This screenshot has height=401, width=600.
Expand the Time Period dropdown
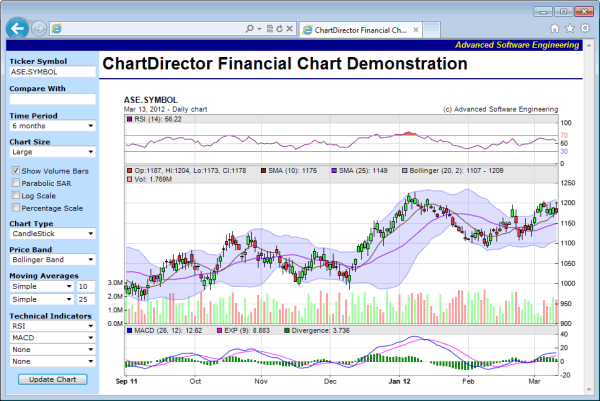point(52,126)
